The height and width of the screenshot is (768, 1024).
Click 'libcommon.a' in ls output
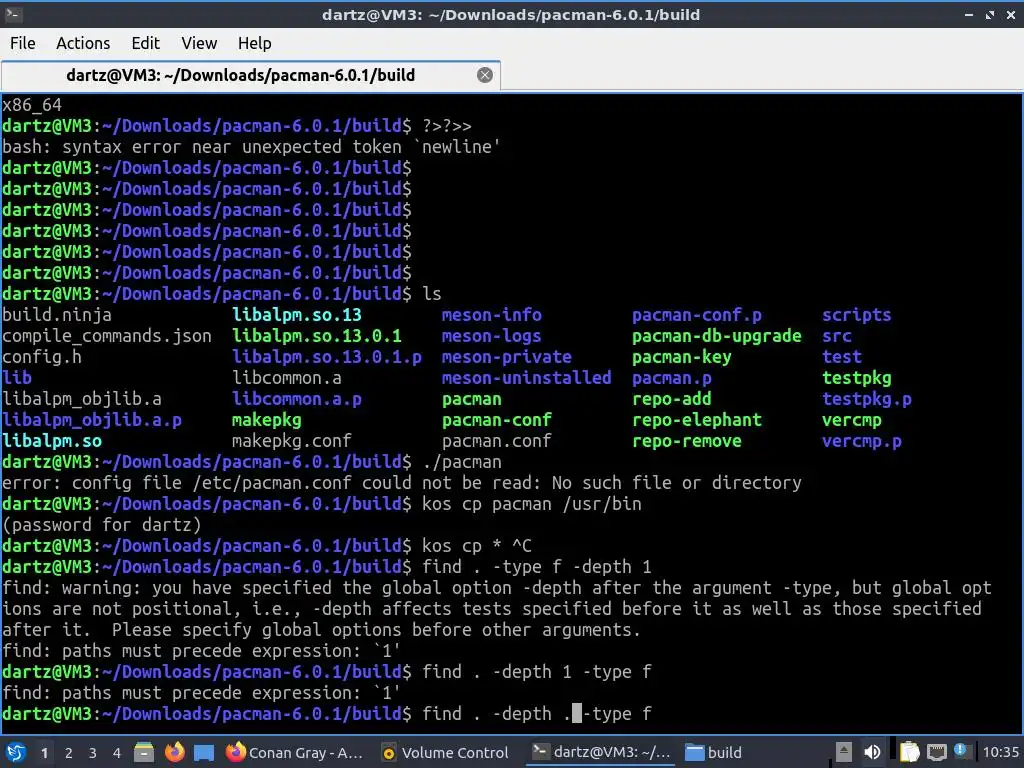pos(287,378)
